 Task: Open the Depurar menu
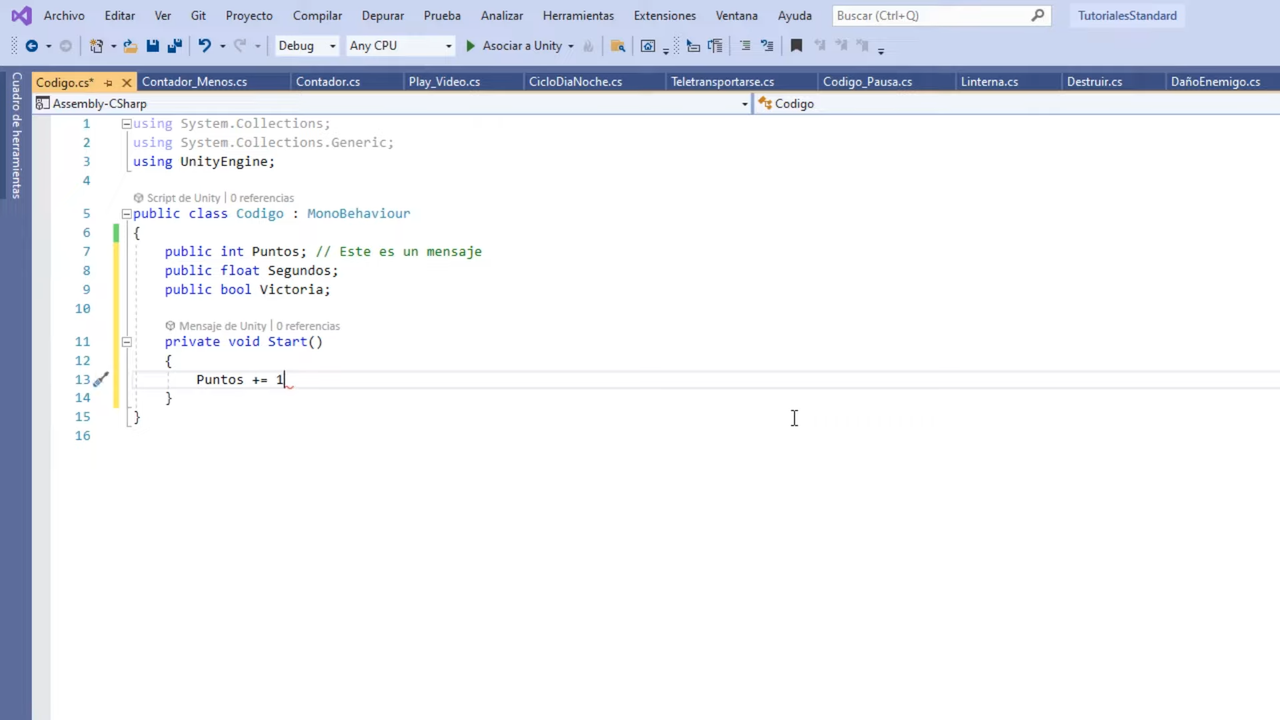(x=383, y=15)
